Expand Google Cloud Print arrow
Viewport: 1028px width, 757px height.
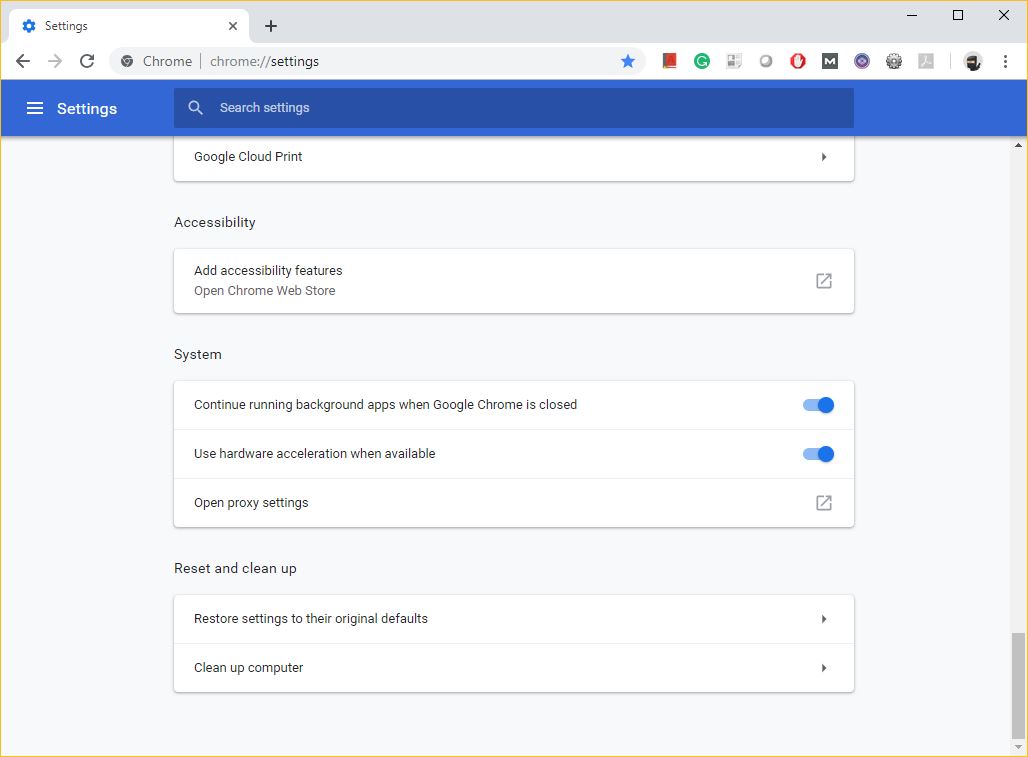click(x=823, y=157)
